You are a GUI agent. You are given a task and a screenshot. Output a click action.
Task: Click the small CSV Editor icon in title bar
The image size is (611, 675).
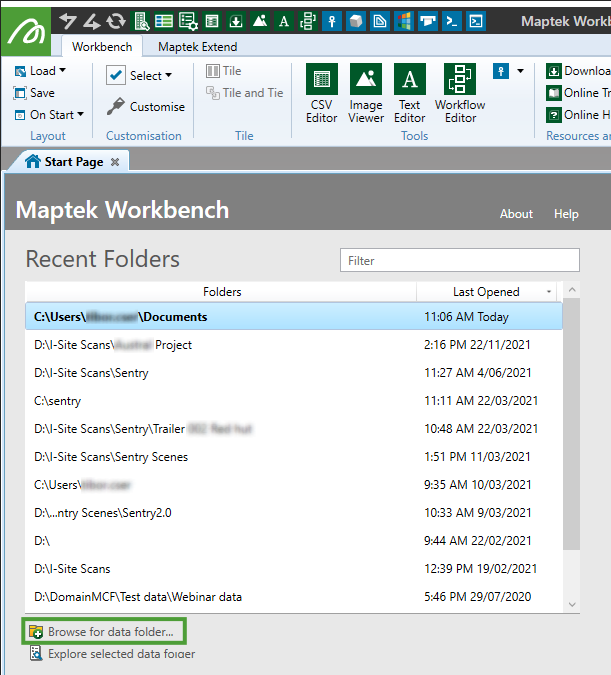point(212,21)
